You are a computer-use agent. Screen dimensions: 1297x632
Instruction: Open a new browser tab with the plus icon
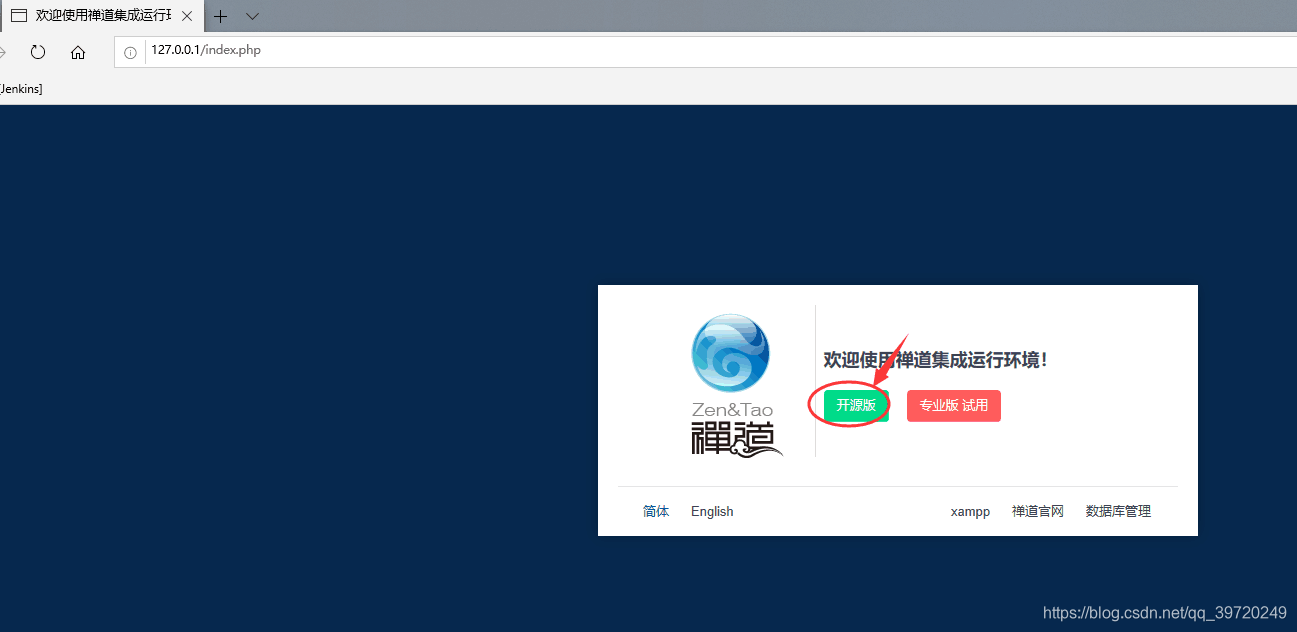point(220,16)
